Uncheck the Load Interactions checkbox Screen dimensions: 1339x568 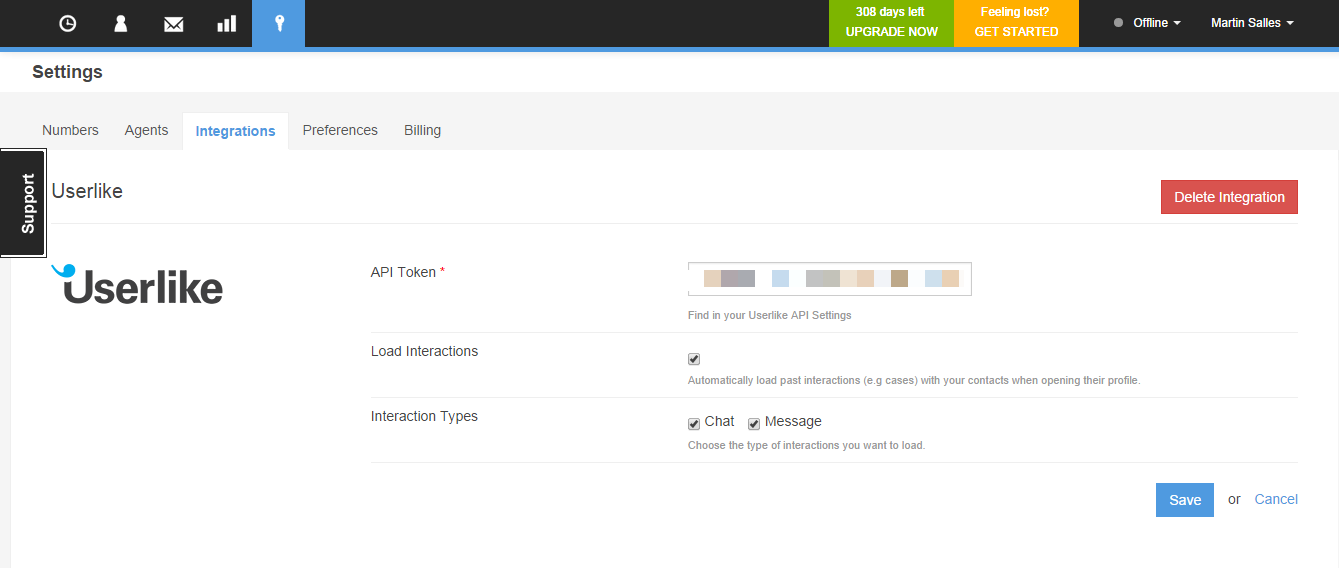coord(694,359)
